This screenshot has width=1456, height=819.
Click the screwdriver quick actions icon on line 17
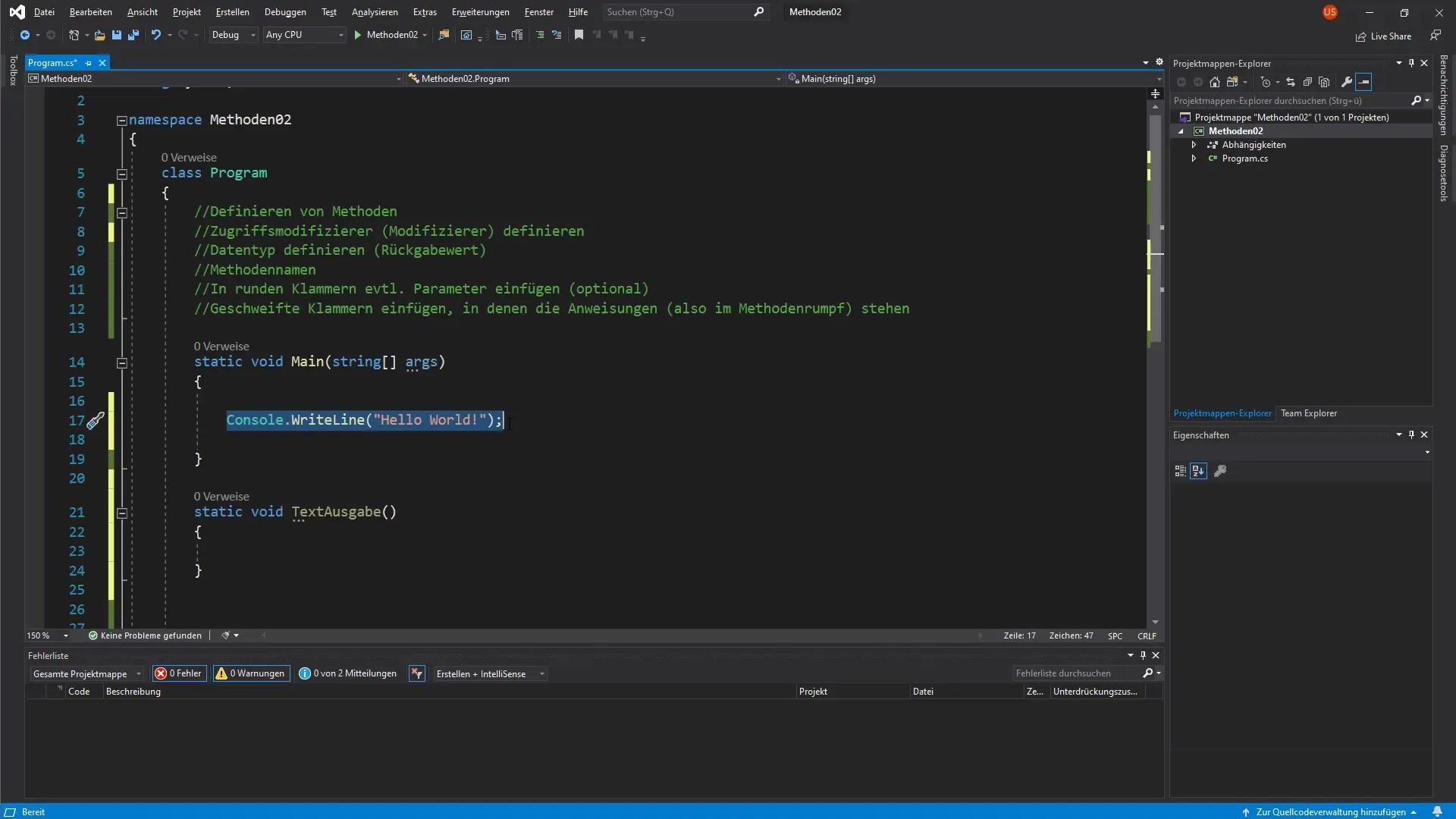click(x=96, y=421)
